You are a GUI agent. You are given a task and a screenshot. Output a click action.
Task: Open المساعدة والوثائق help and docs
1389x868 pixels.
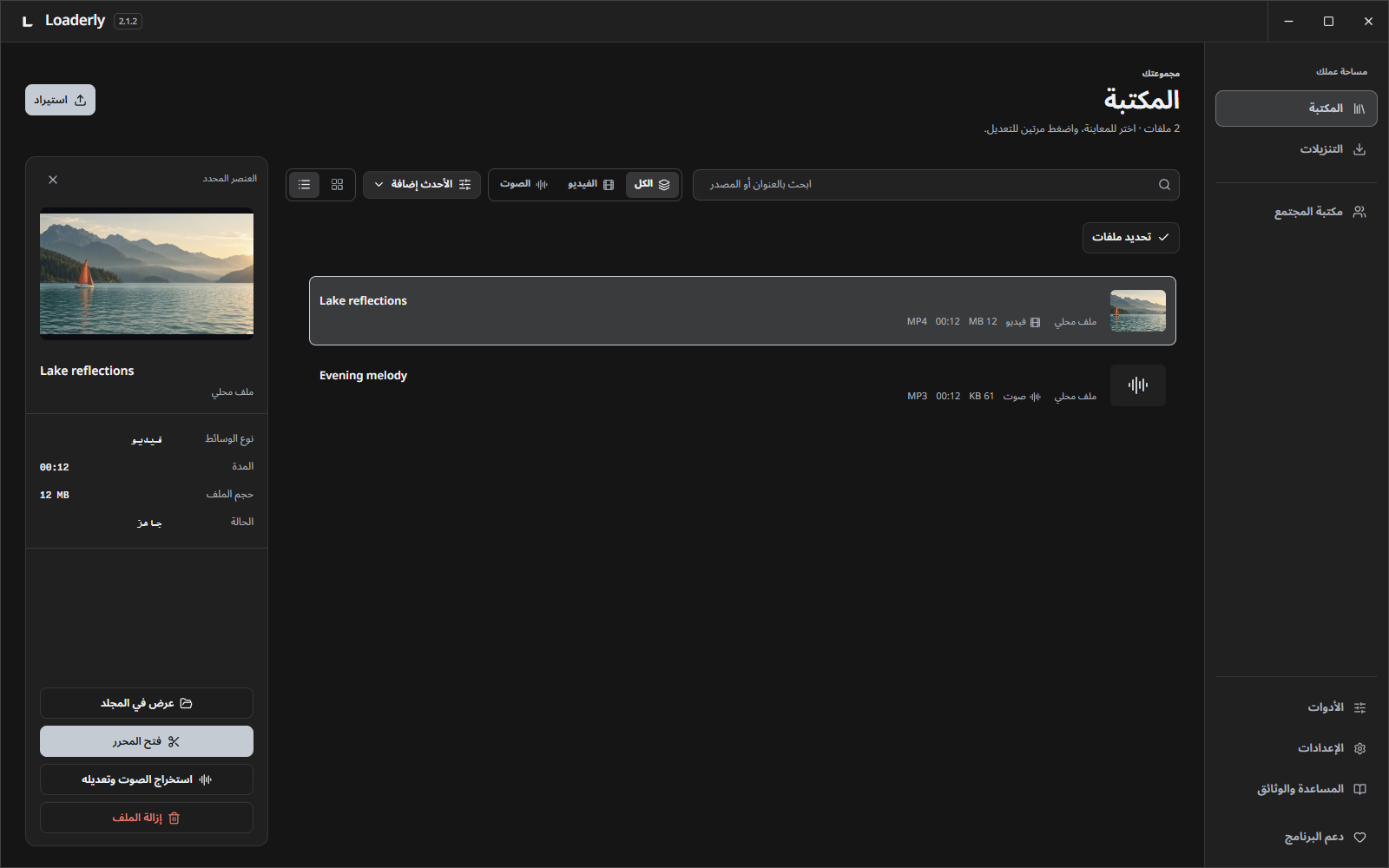pyautogui.click(x=1296, y=789)
